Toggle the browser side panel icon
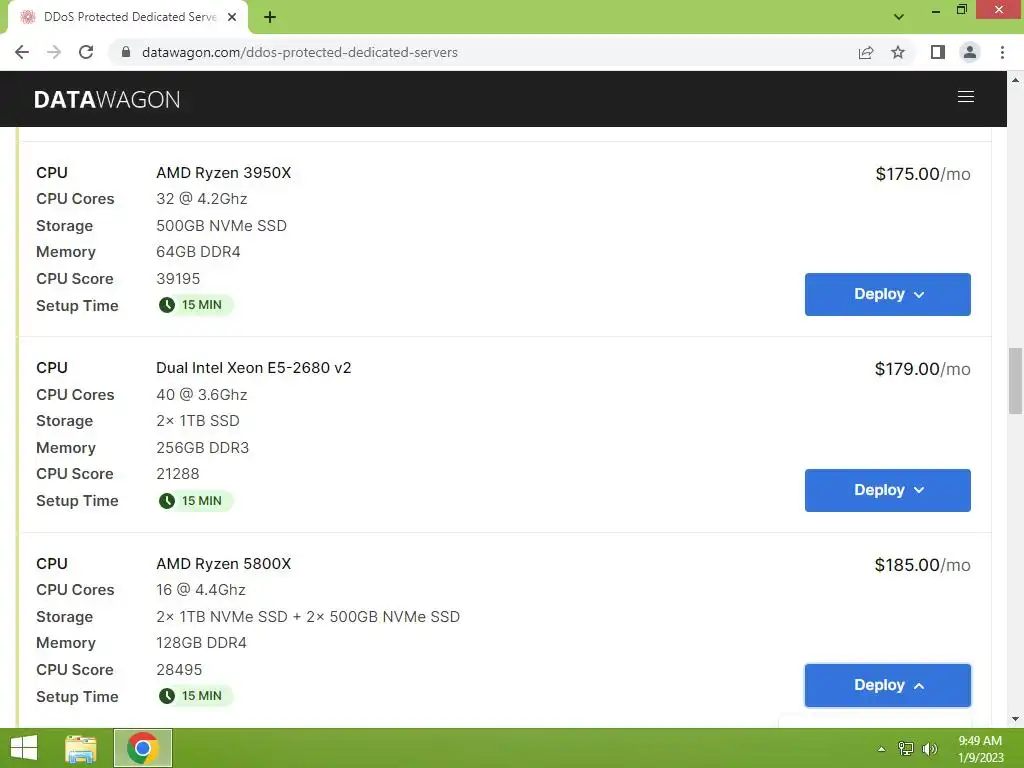 click(938, 52)
